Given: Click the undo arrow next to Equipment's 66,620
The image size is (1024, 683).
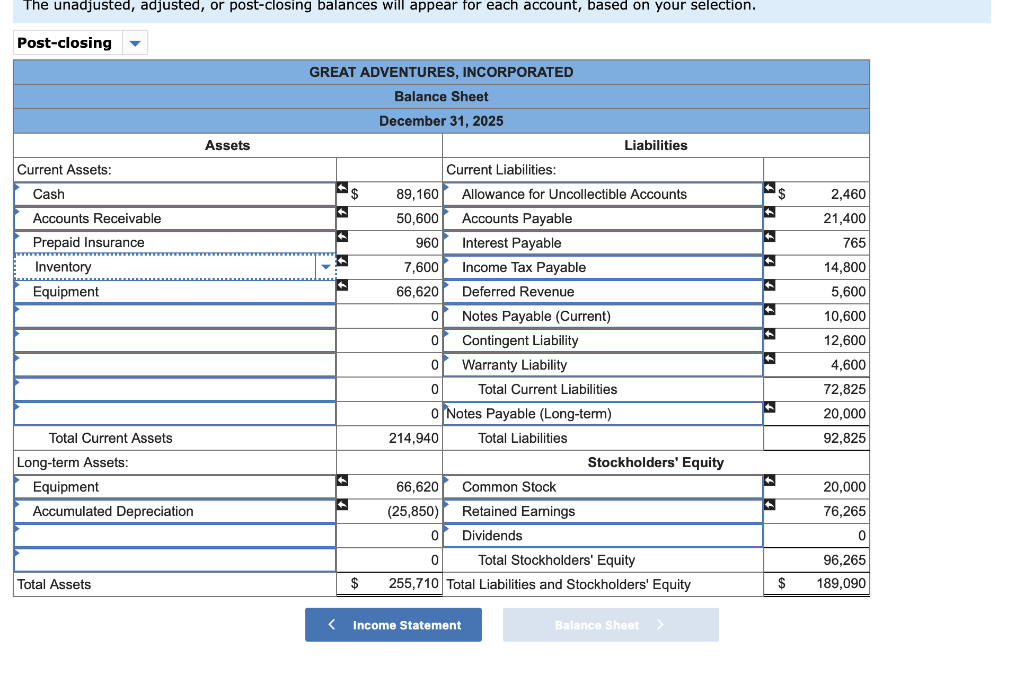Looking at the screenshot, I should [342, 287].
